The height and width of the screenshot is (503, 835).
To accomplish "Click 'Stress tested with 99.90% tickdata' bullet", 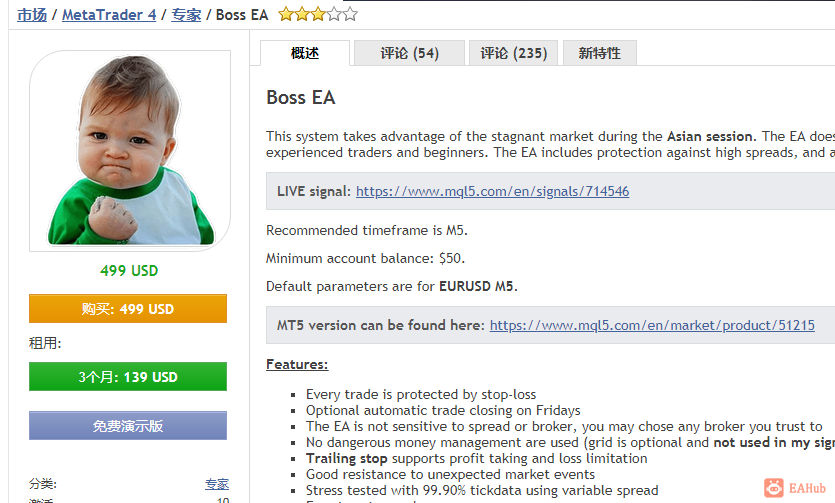I will (482, 490).
